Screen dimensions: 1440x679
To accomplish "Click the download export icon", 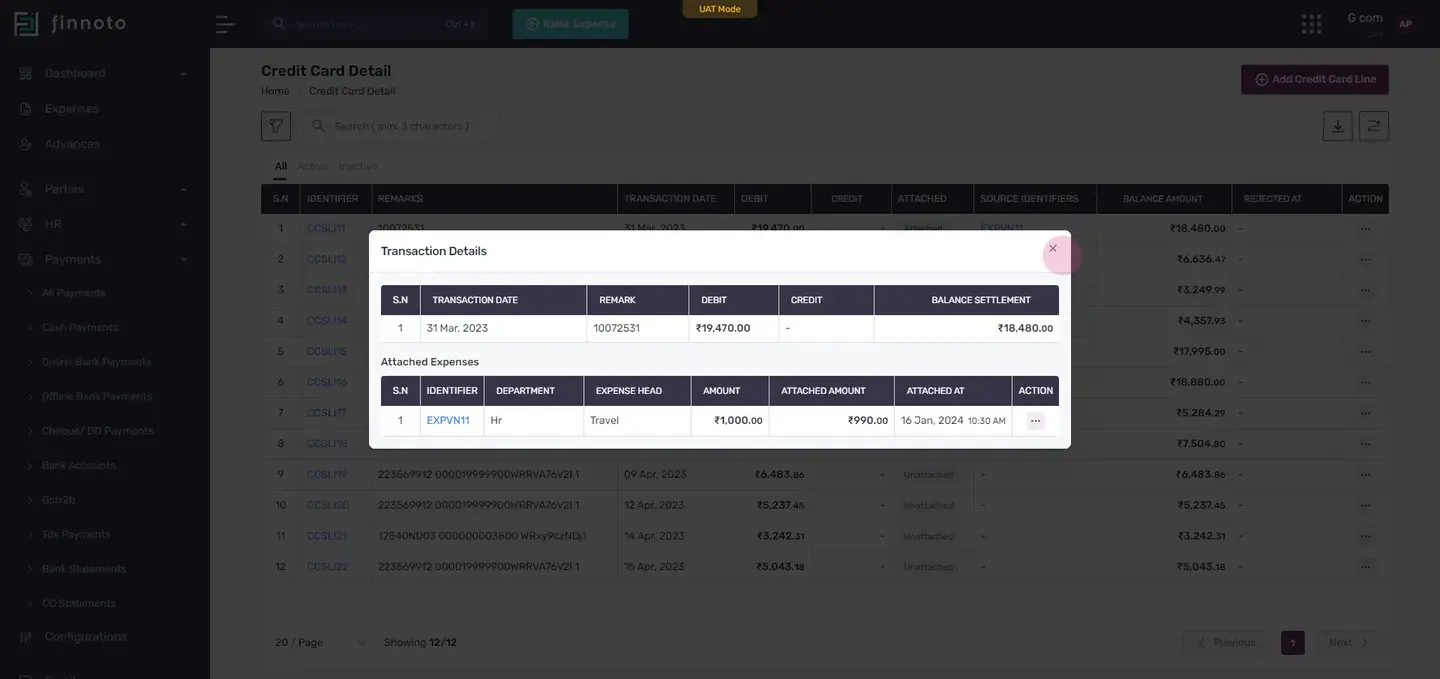I will [1338, 126].
